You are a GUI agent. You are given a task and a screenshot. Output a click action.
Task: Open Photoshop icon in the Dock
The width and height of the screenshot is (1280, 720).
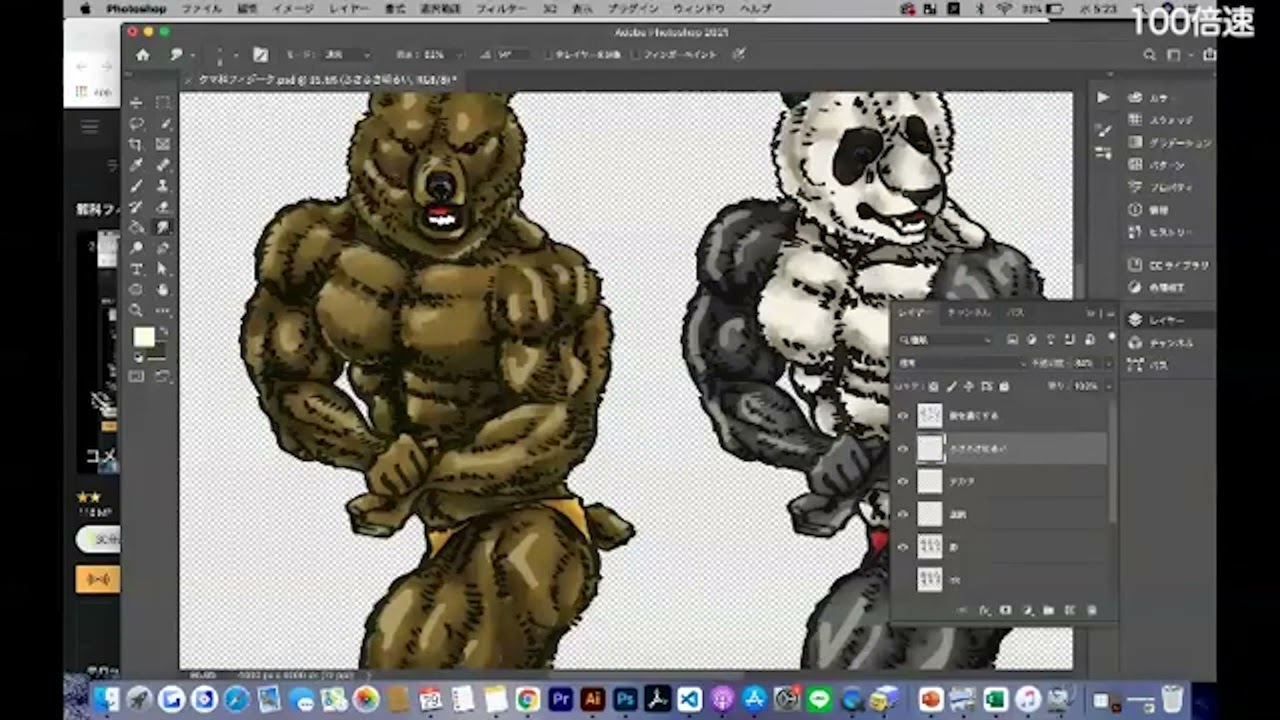click(x=626, y=699)
